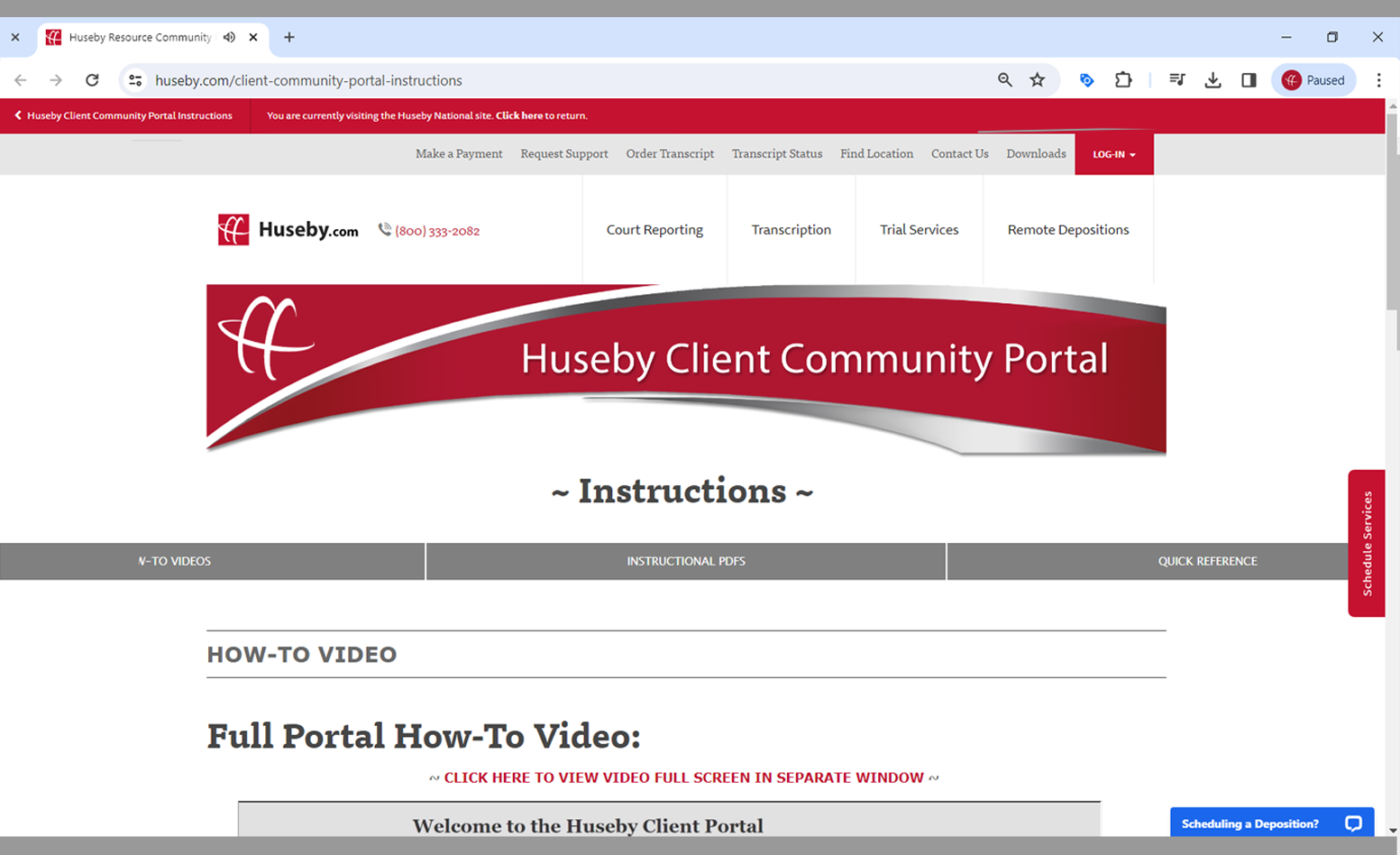Toggle the browser side panel icon
The height and width of the screenshot is (855, 1400).
pyautogui.click(x=1249, y=80)
